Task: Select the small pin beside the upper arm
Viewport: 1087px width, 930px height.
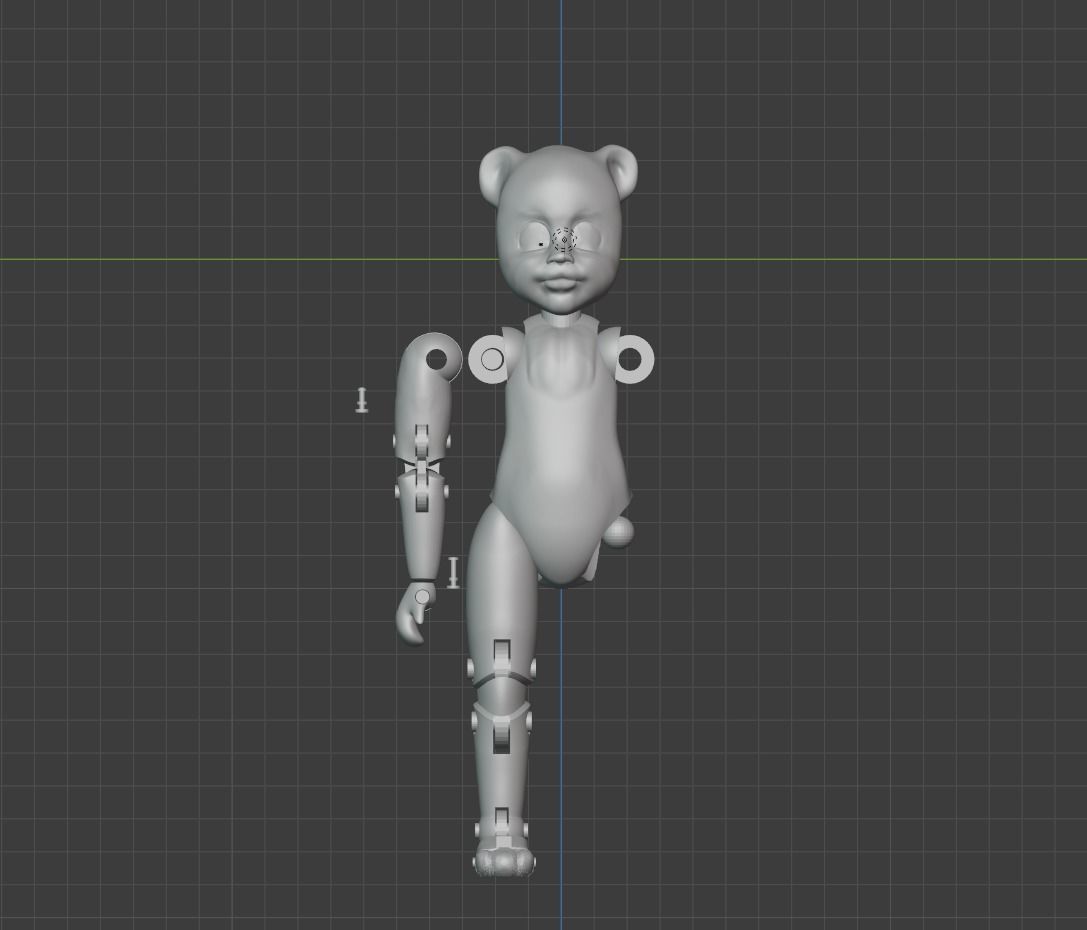Action: pyautogui.click(x=361, y=401)
